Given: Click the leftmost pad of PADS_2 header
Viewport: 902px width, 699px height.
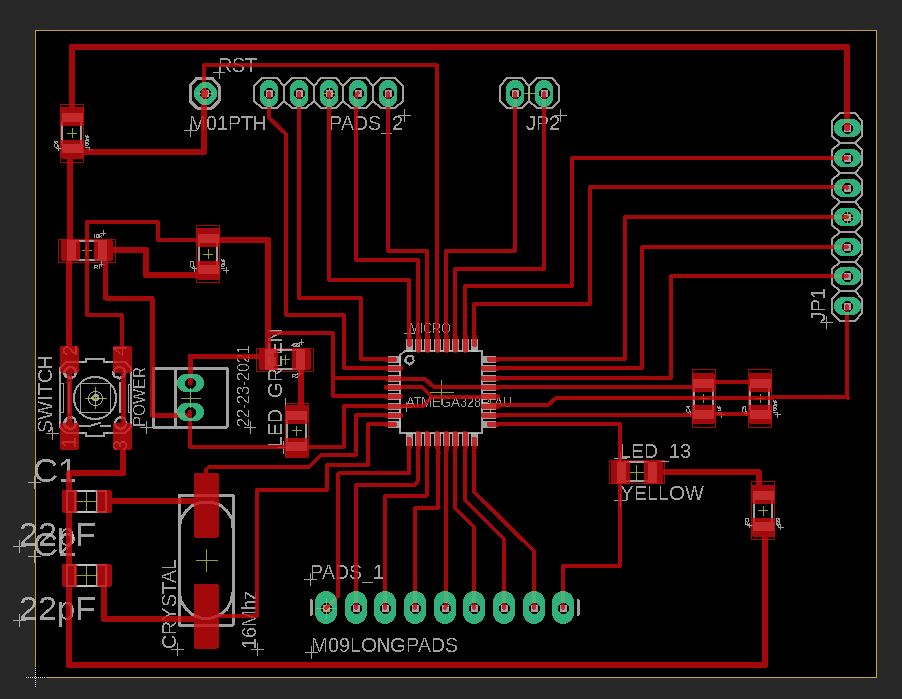Looking at the screenshot, I should [269, 93].
